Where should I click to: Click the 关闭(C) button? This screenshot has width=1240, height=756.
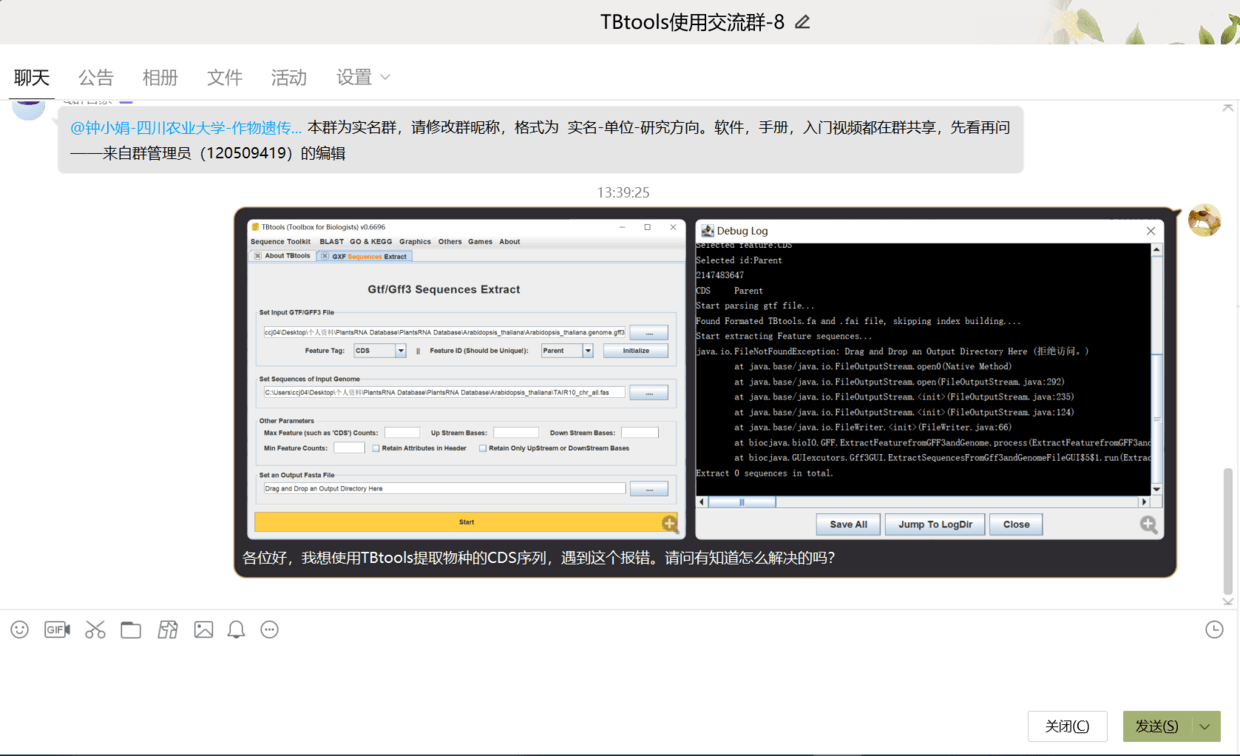point(1068,726)
